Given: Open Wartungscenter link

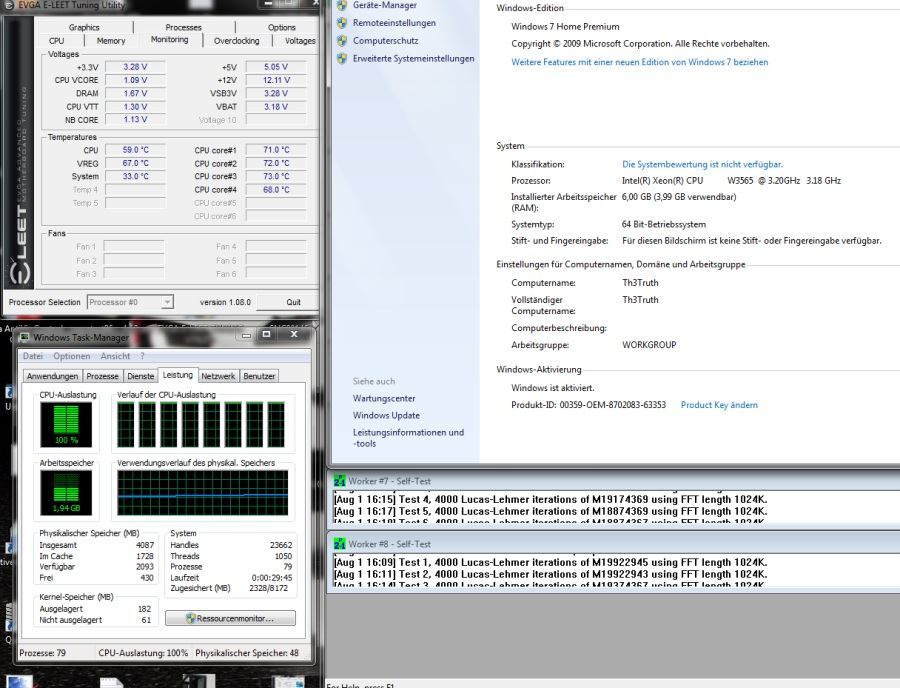Looking at the screenshot, I should coord(384,398).
